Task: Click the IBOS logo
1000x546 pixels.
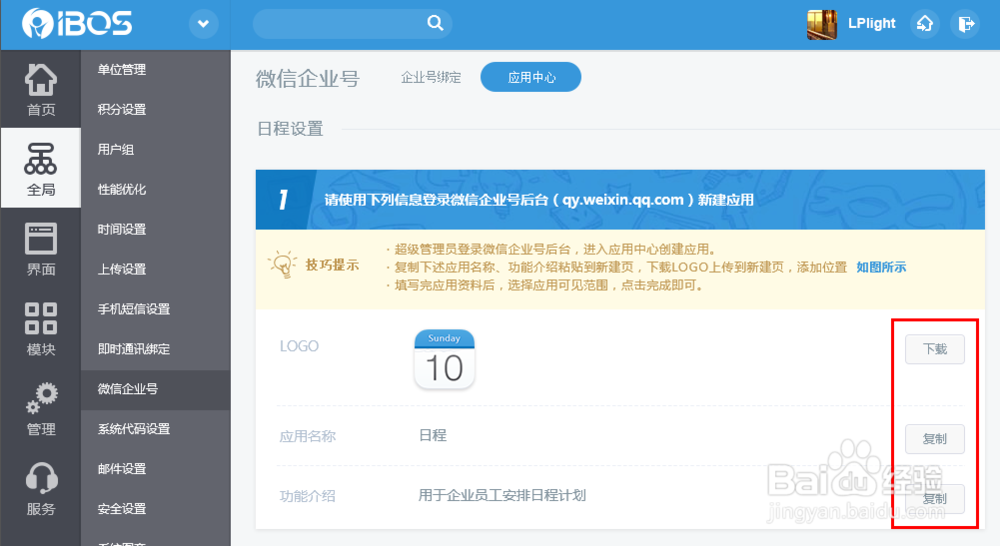Action: [x=77, y=24]
